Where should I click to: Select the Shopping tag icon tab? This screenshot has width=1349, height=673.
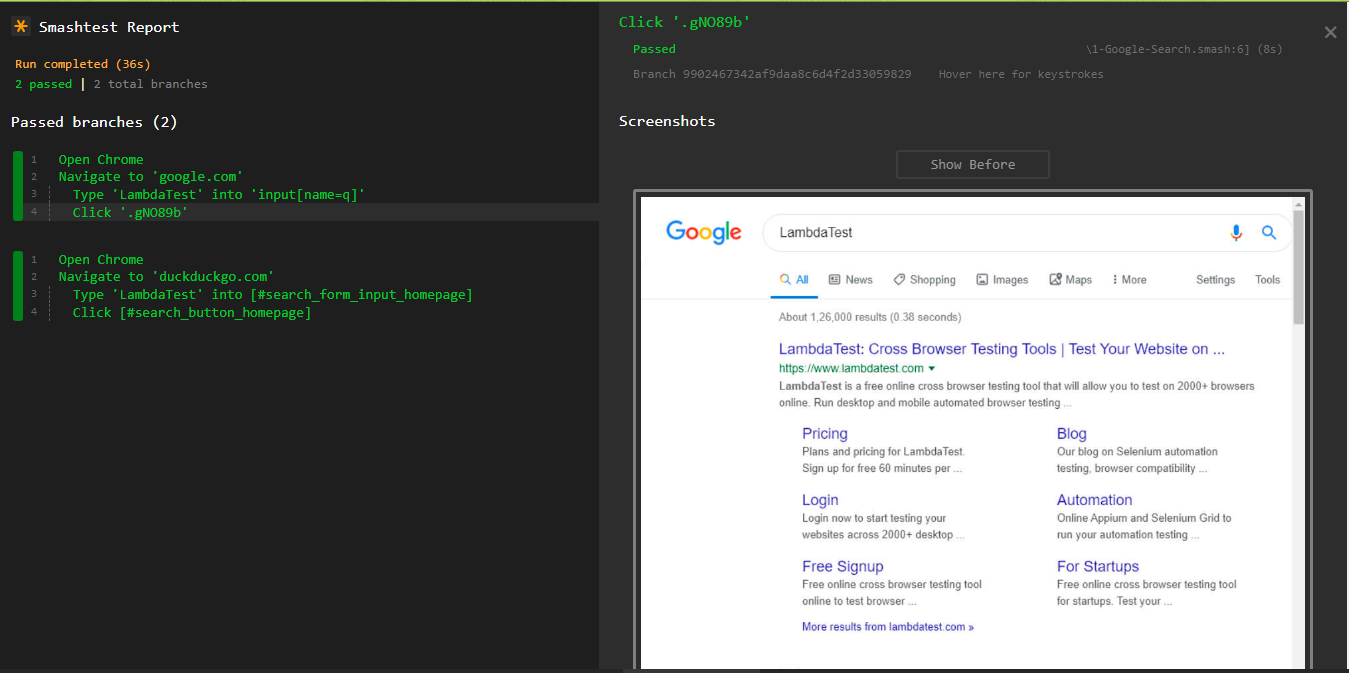click(900, 280)
